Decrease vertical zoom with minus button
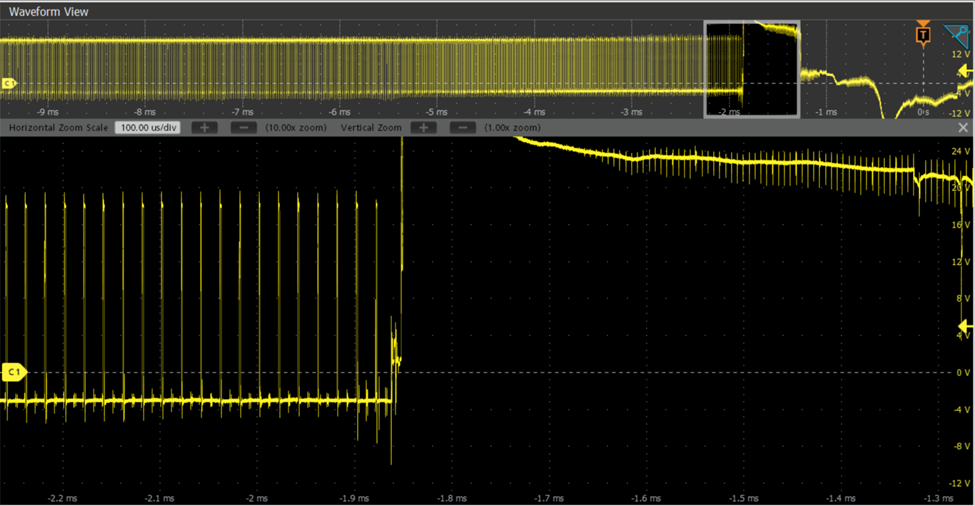This screenshot has width=975, height=506. point(463,127)
